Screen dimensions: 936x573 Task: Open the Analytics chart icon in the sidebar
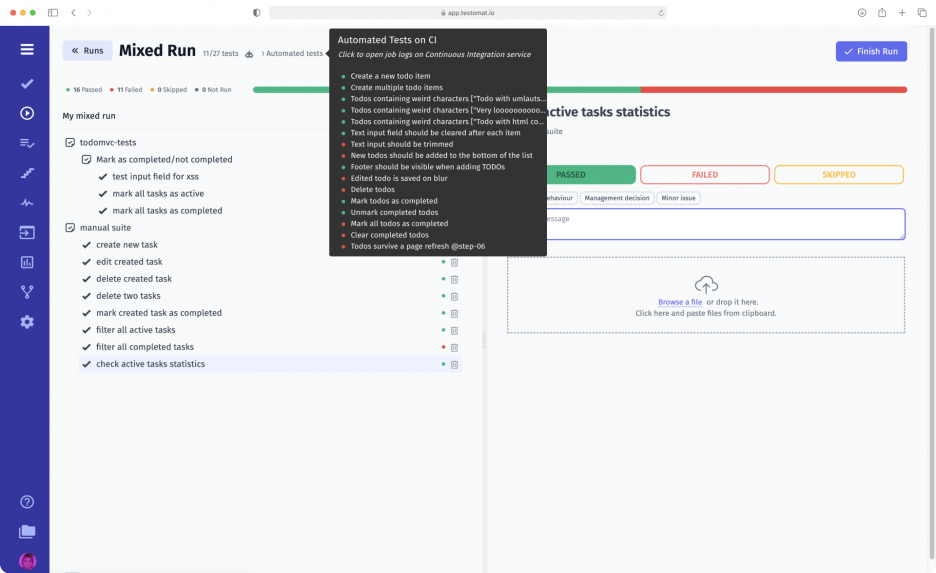click(x=27, y=262)
